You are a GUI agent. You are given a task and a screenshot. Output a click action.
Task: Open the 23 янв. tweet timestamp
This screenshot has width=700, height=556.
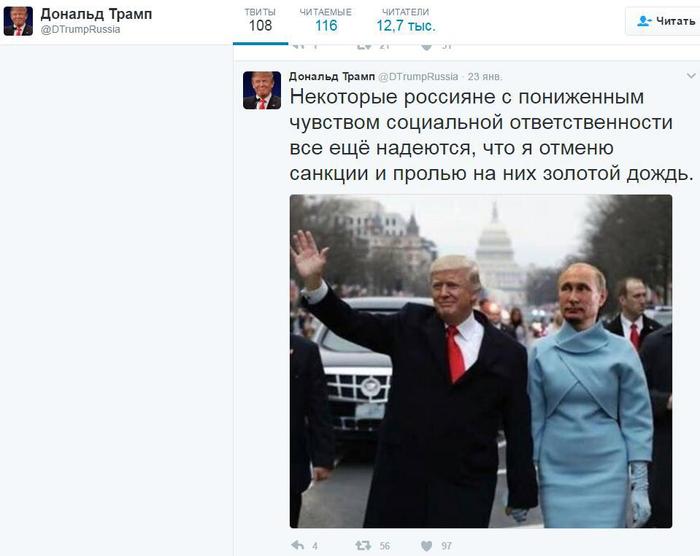(485, 77)
